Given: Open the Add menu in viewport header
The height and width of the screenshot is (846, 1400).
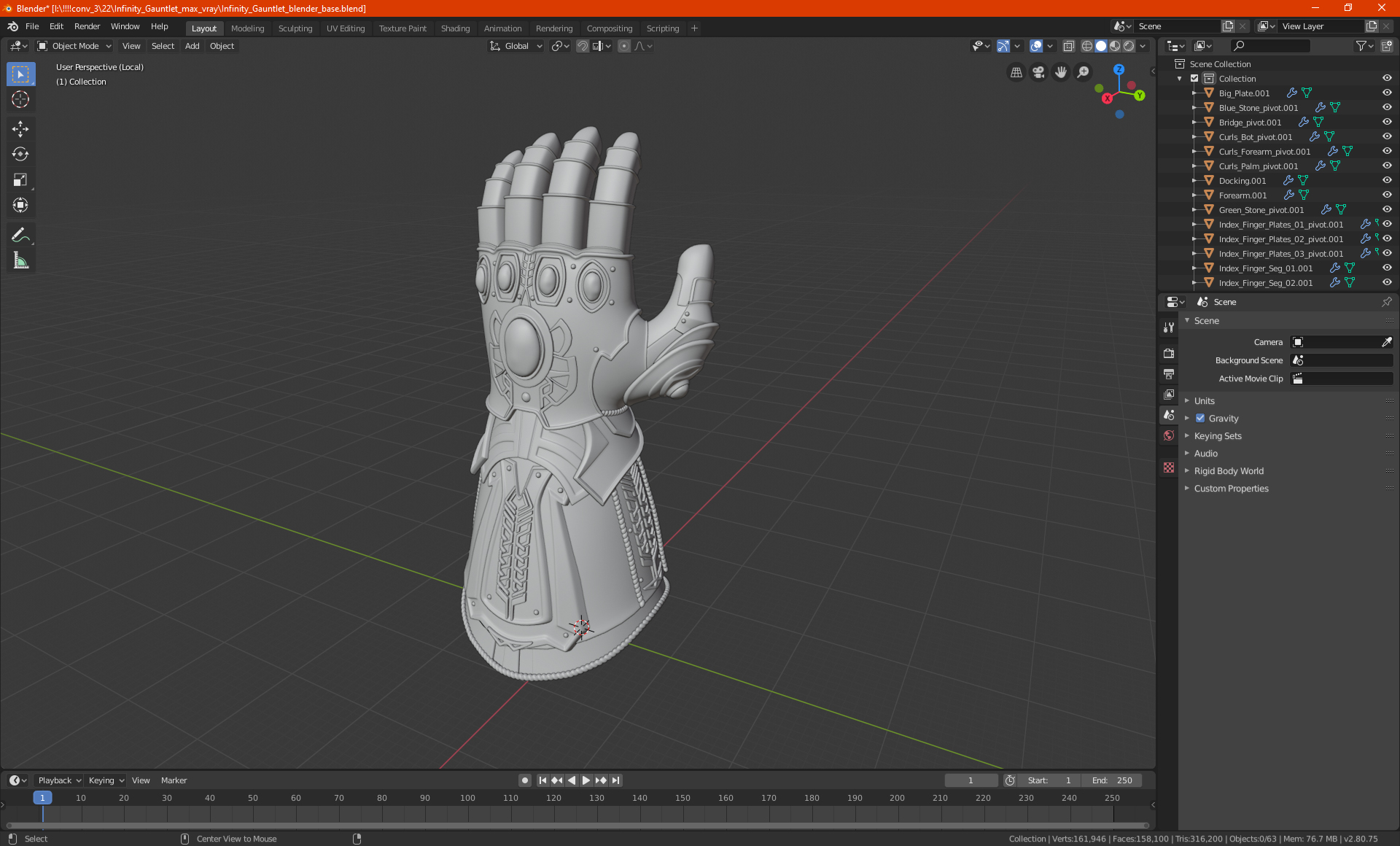Looking at the screenshot, I should tap(192, 46).
